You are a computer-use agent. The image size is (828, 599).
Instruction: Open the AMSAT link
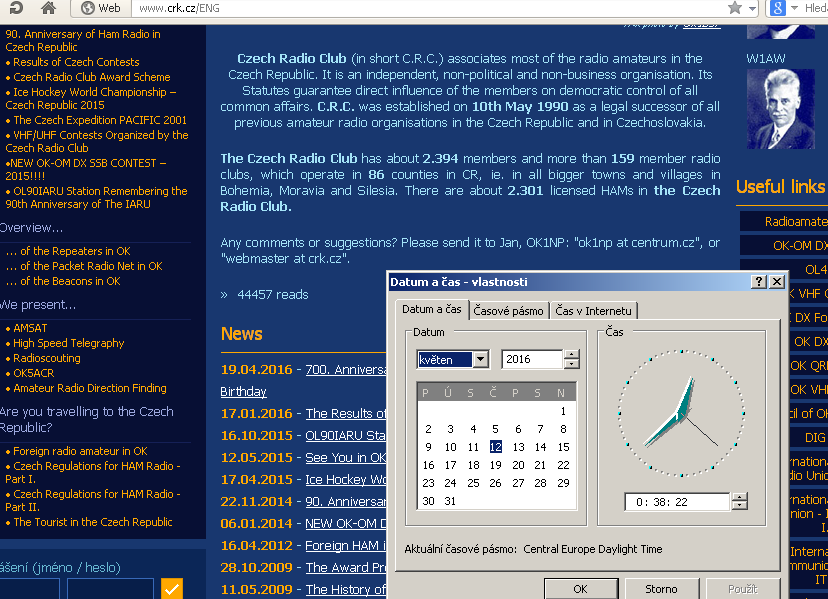coord(30,328)
